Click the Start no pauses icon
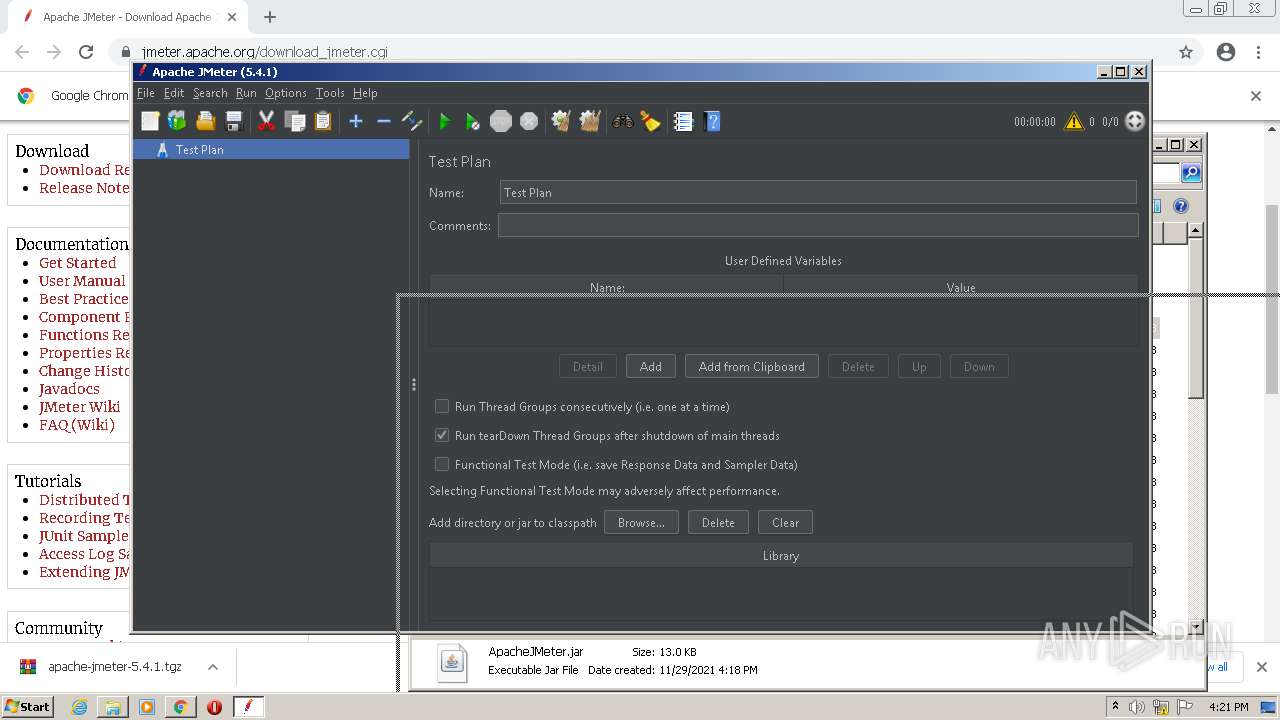 pyautogui.click(x=472, y=121)
